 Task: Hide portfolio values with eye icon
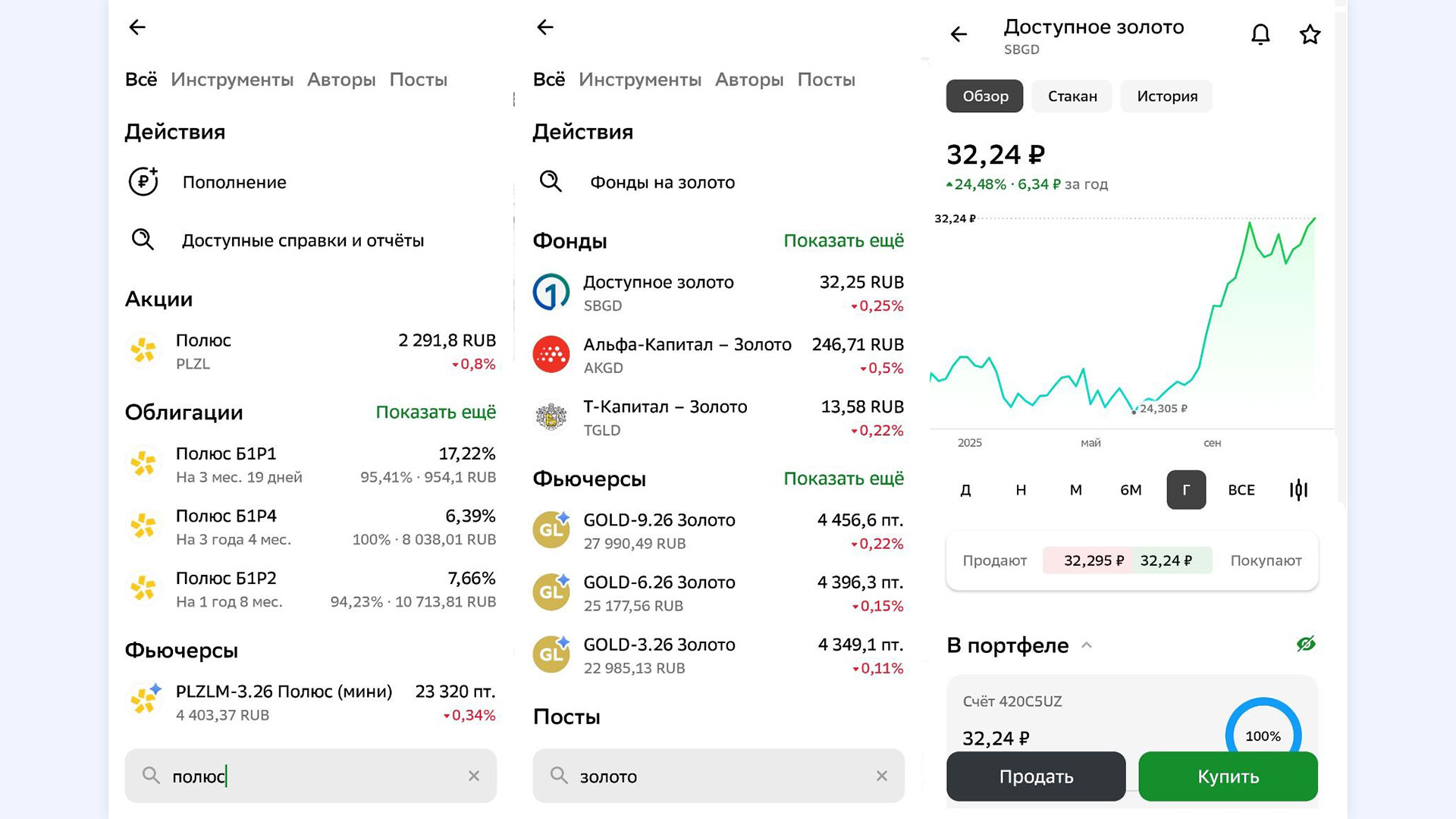[x=1305, y=645]
